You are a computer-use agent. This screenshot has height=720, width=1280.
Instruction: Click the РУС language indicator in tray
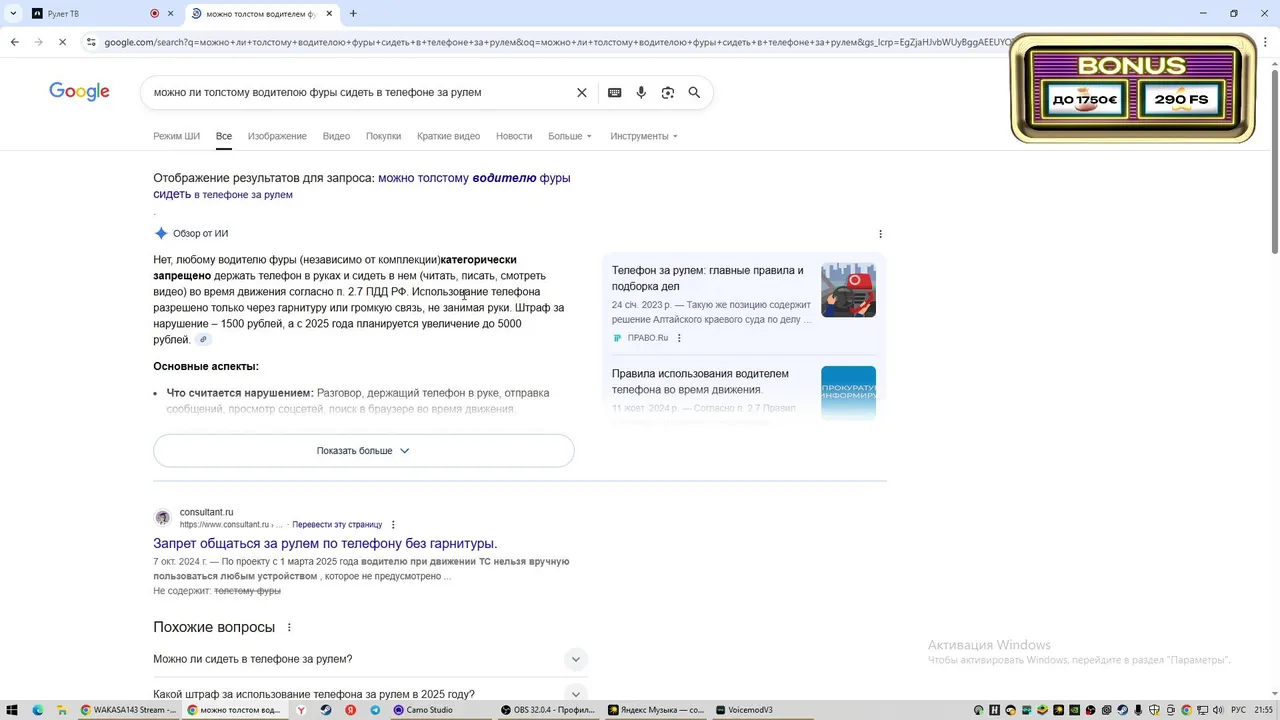tap(1238, 710)
